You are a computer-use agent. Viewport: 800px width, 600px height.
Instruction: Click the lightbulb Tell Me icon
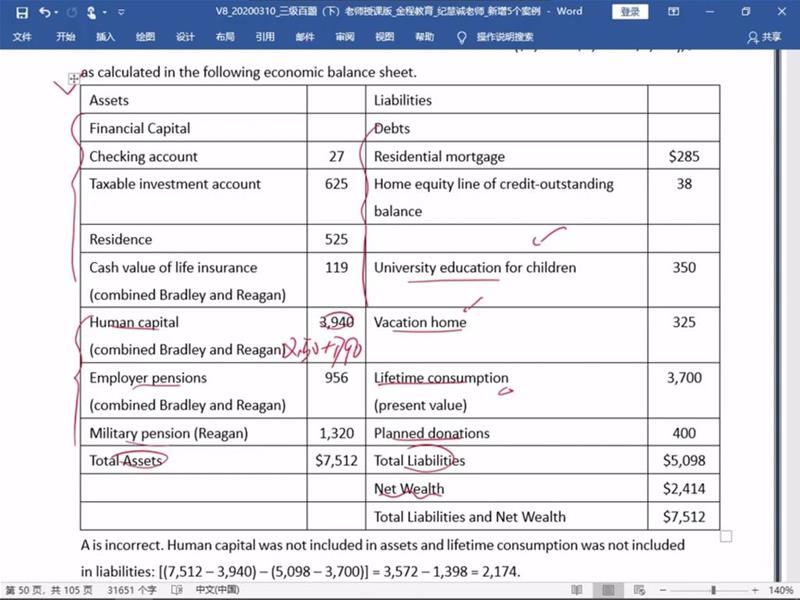[461, 37]
